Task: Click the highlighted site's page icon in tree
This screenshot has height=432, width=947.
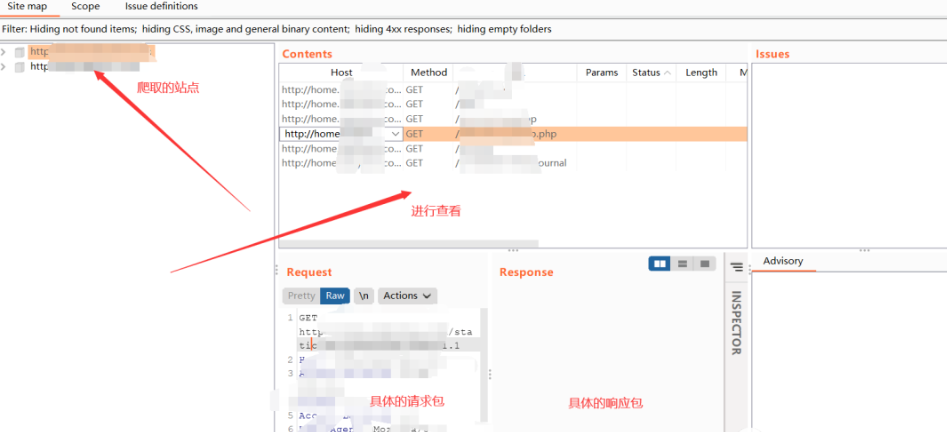Action: (20, 53)
